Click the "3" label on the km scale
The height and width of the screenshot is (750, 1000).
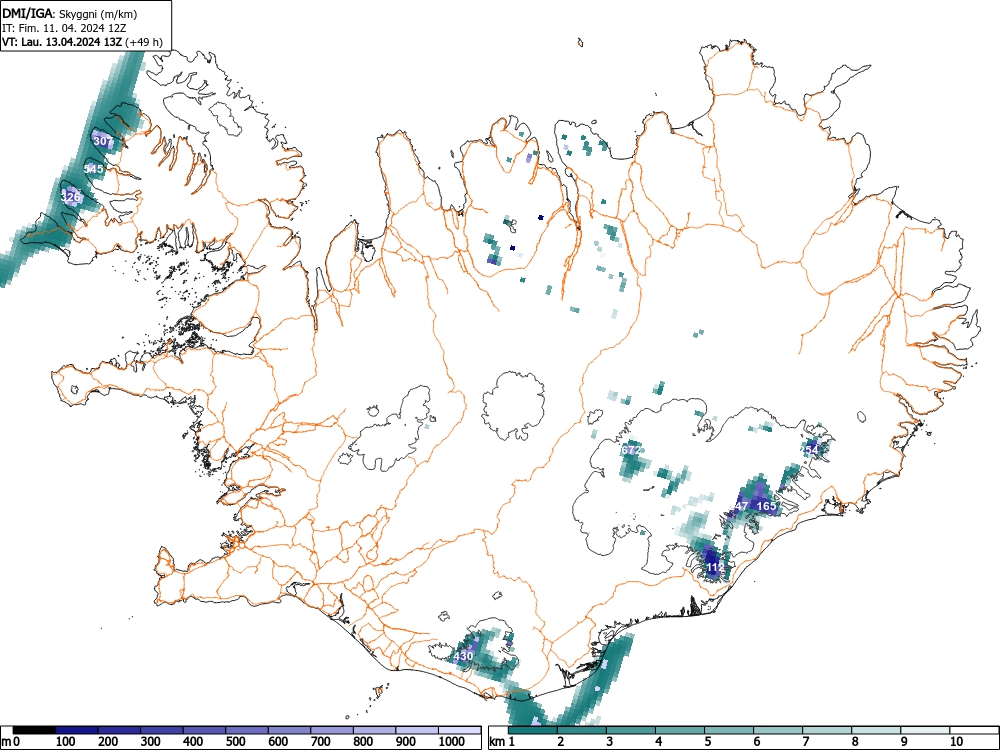pyautogui.click(x=610, y=742)
